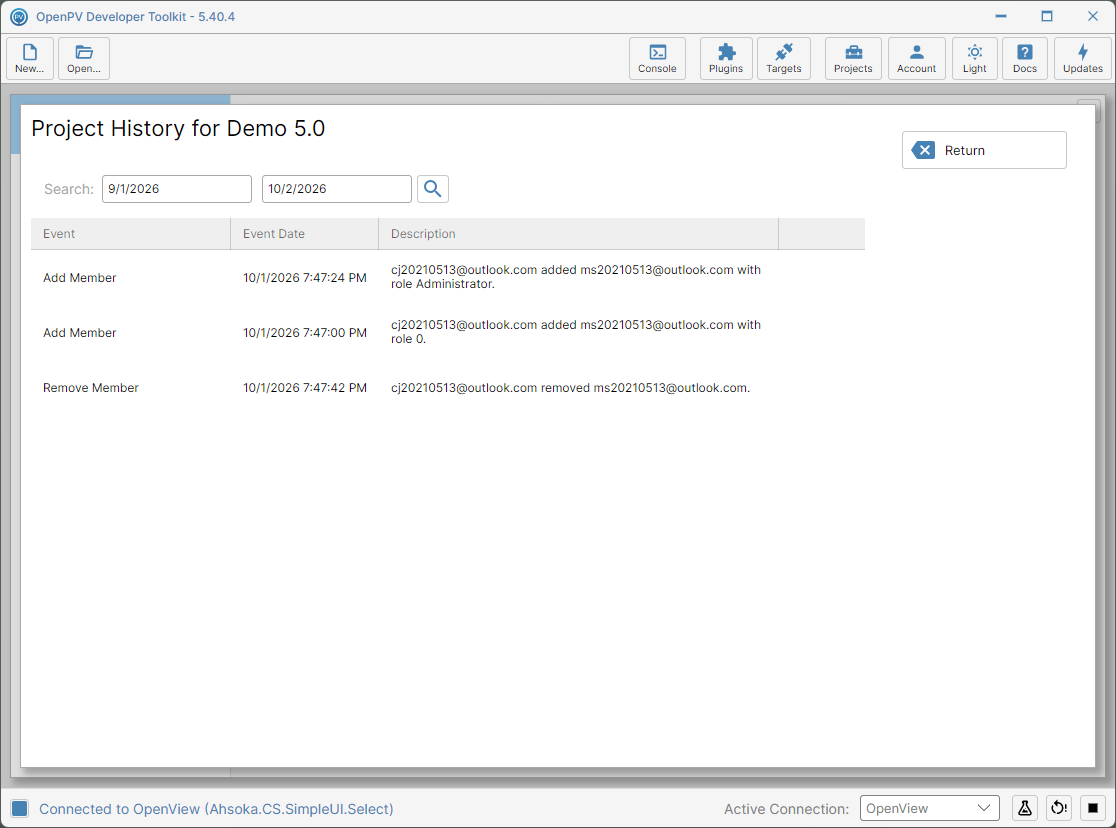The height and width of the screenshot is (828, 1116).
Task: Click the Connected to OpenView status text
Action: (x=216, y=809)
